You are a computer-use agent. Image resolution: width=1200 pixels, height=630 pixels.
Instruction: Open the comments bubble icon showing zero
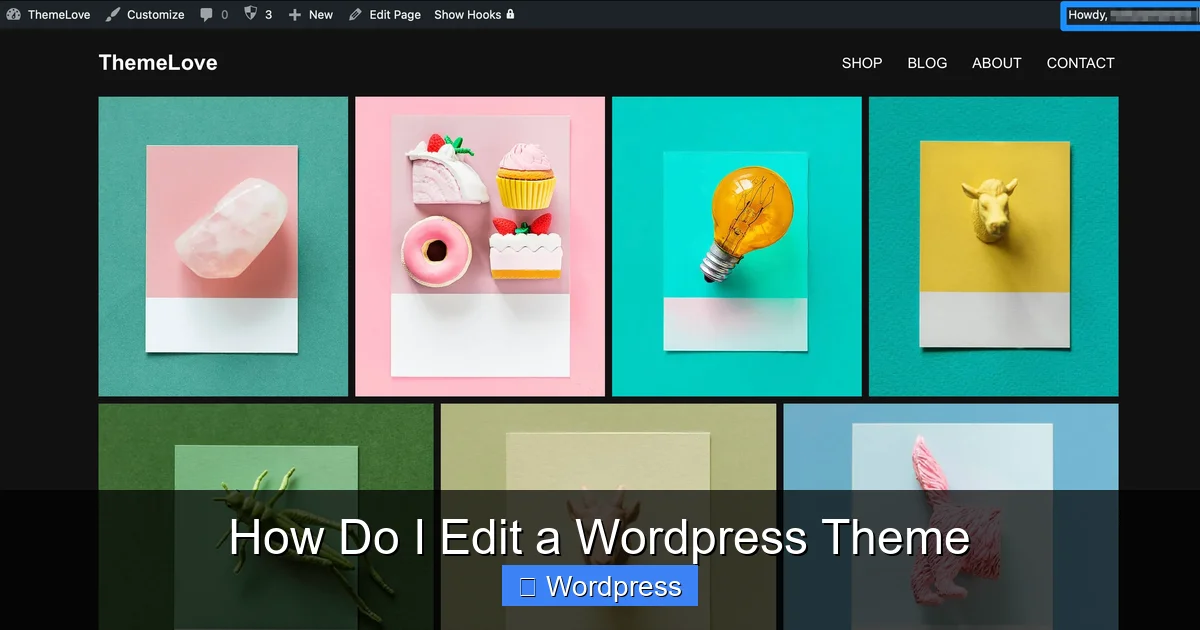tap(208, 14)
